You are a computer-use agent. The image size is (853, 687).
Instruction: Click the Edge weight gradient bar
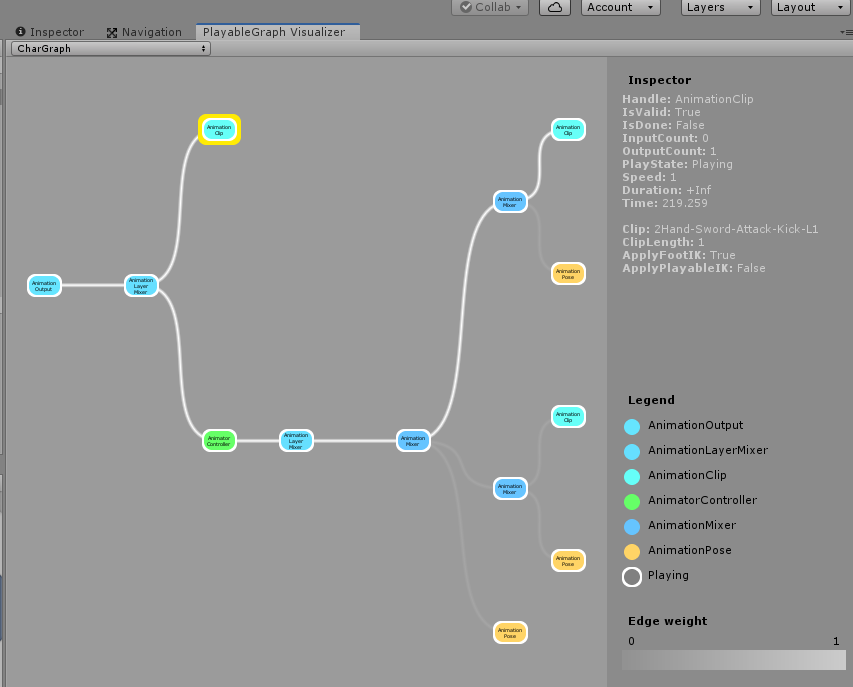(733, 660)
